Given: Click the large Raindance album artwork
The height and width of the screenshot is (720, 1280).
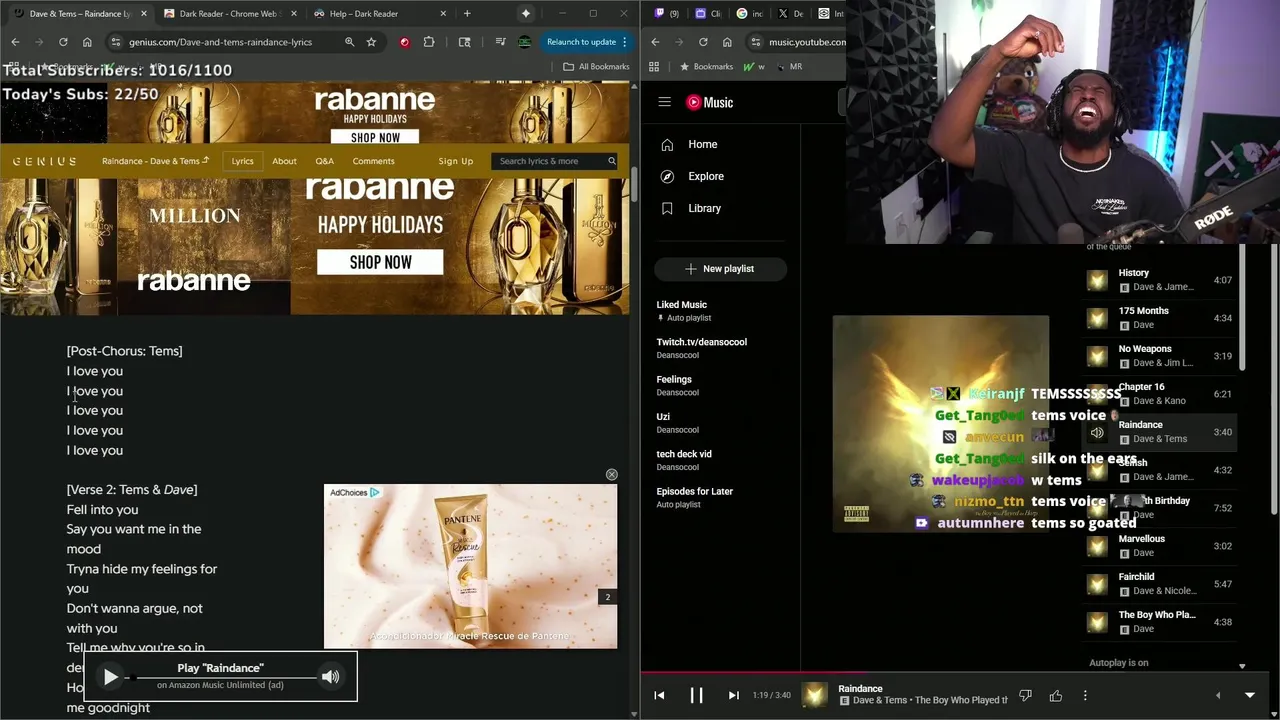Looking at the screenshot, I should pos(941,423).
